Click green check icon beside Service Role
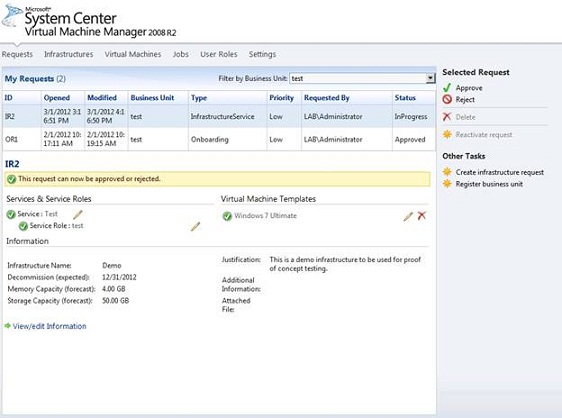This screenshot has width=562, height=418. pos(23,226)
